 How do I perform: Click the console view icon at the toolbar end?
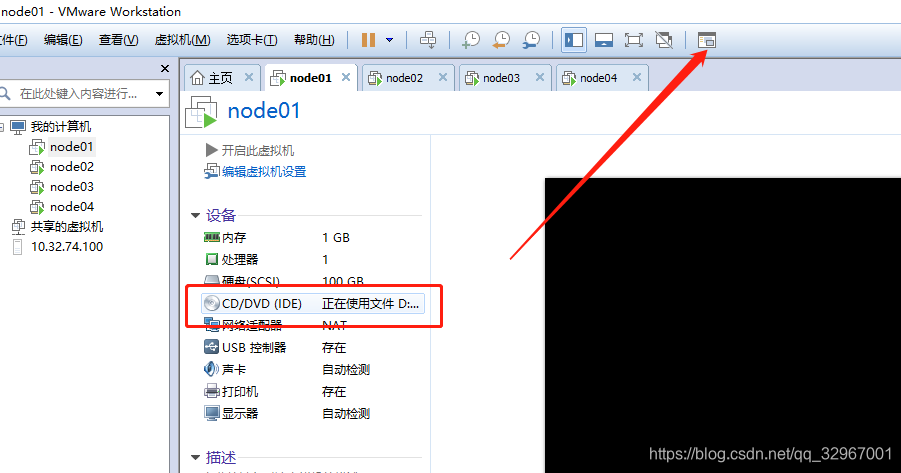click(x=706, y=40)
